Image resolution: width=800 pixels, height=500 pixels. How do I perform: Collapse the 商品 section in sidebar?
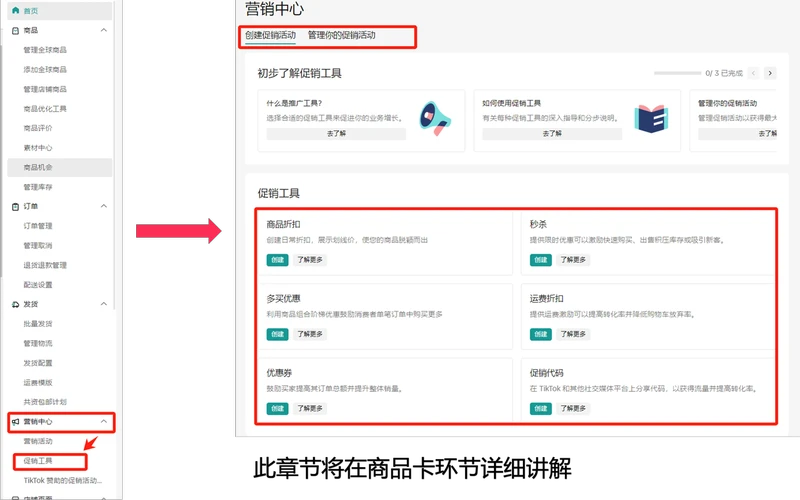pos(104,31)
